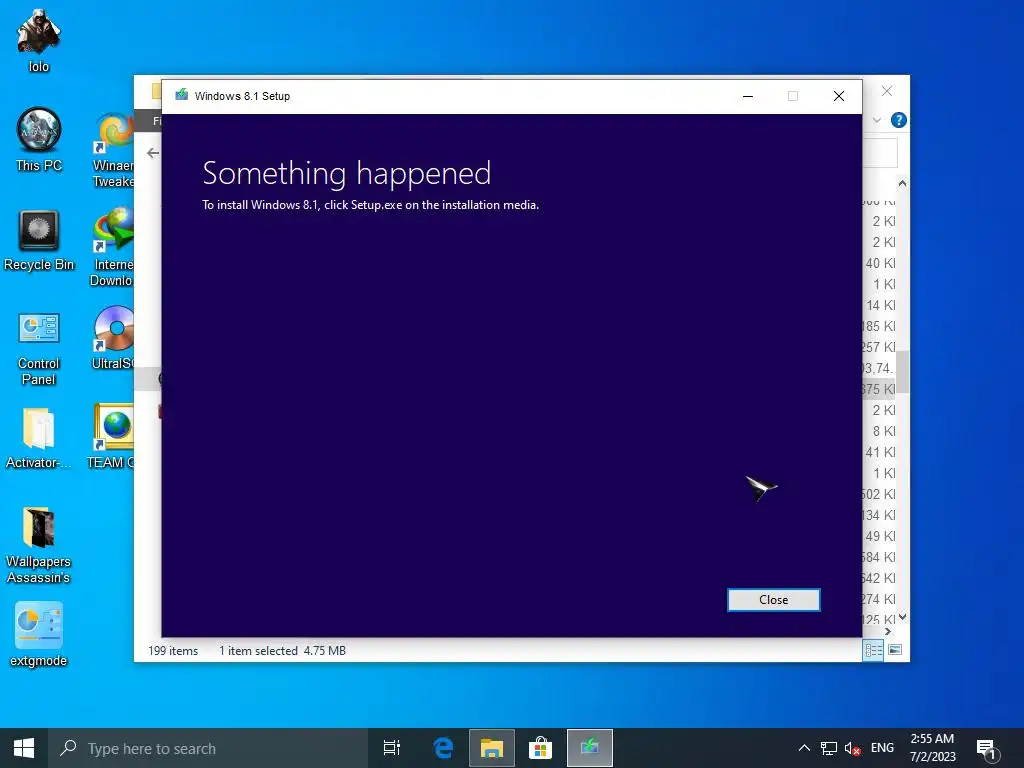
Task: Go back in File Explorer window
Action: click(153, 153)
